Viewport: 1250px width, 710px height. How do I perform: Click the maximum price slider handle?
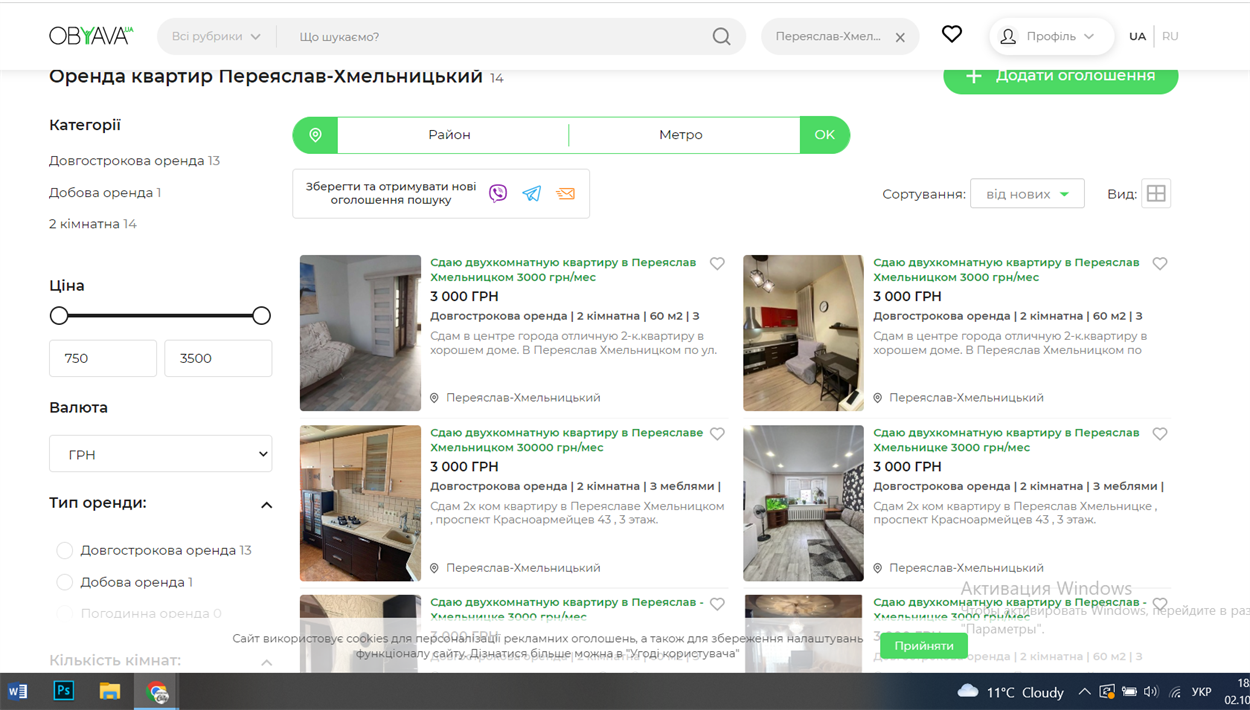[x=261, y=316]
